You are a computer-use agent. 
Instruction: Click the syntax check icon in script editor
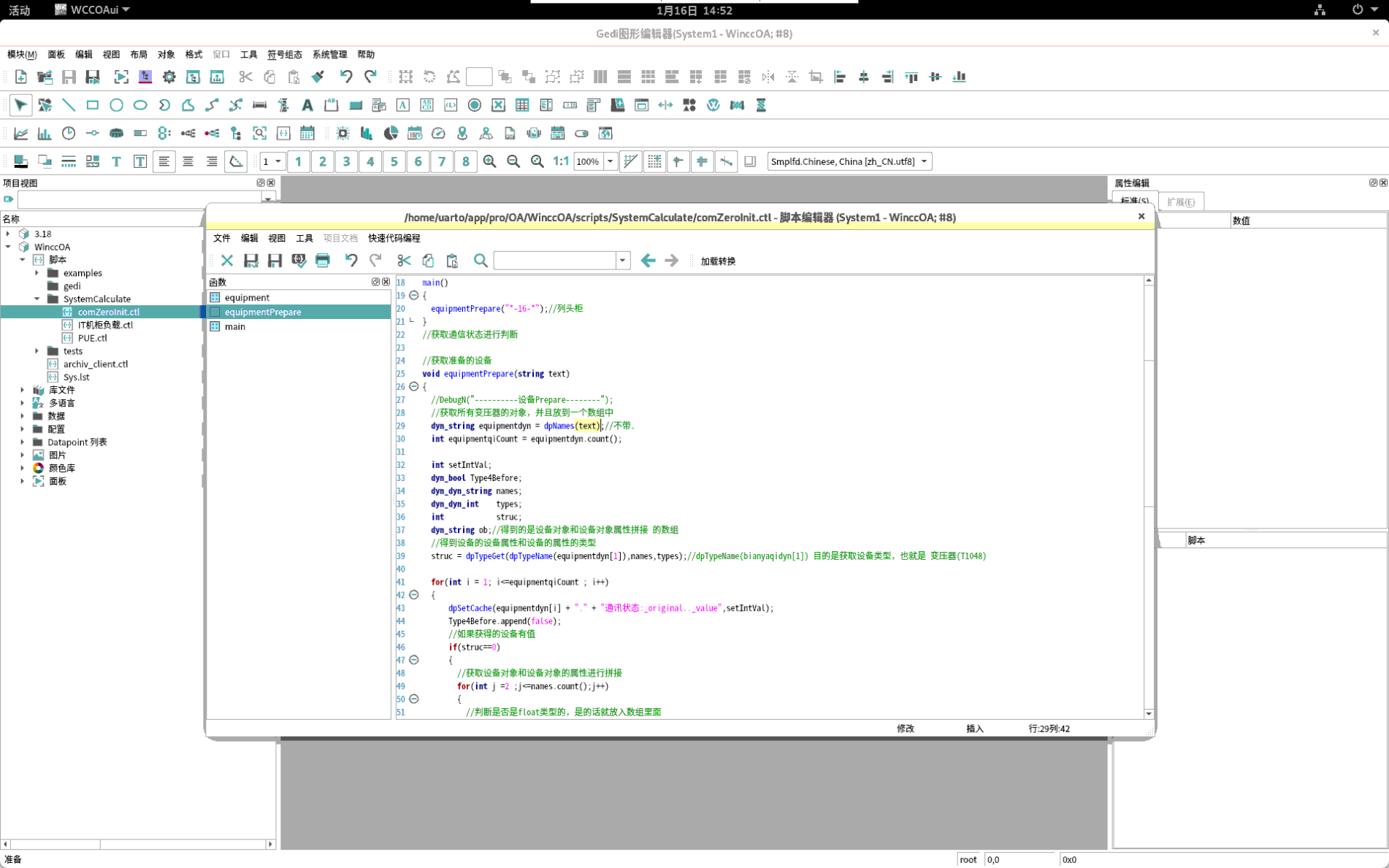pos(299,261)
